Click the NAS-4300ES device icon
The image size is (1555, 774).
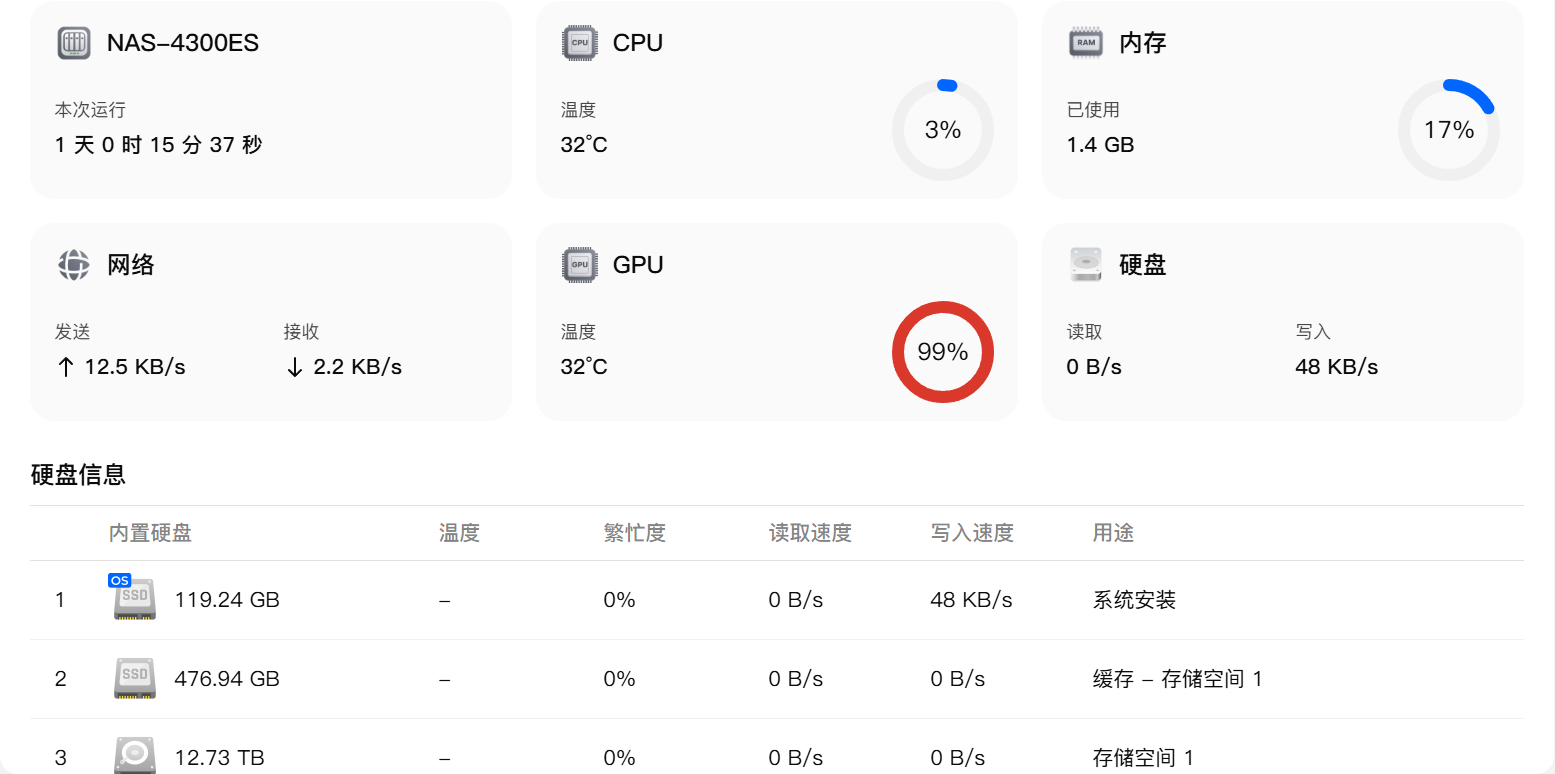pyautogui.click(x=74, y=43)
